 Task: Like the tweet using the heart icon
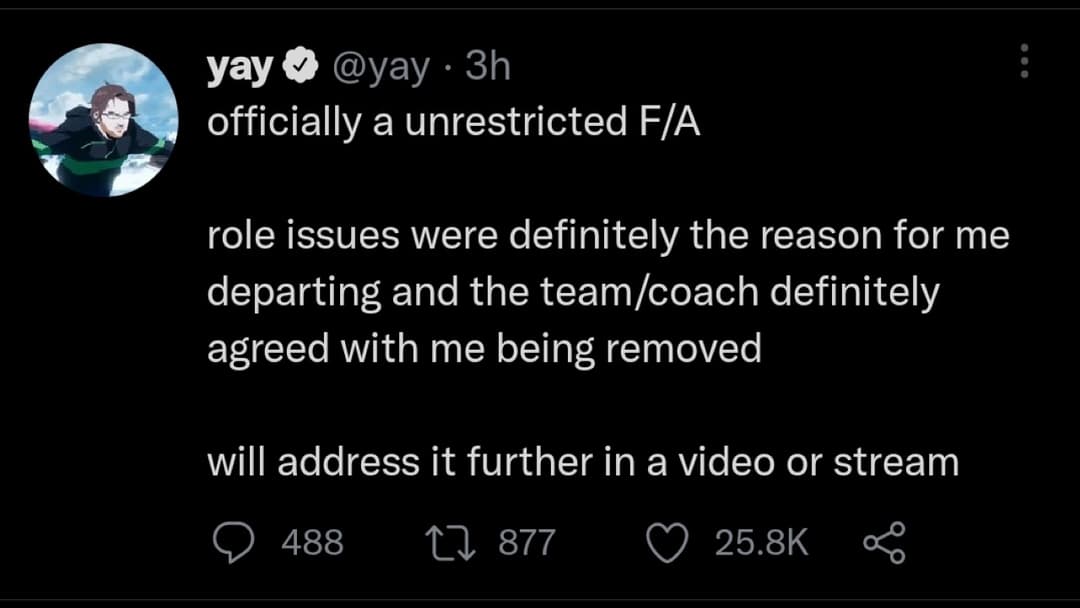tap(666, 541)
